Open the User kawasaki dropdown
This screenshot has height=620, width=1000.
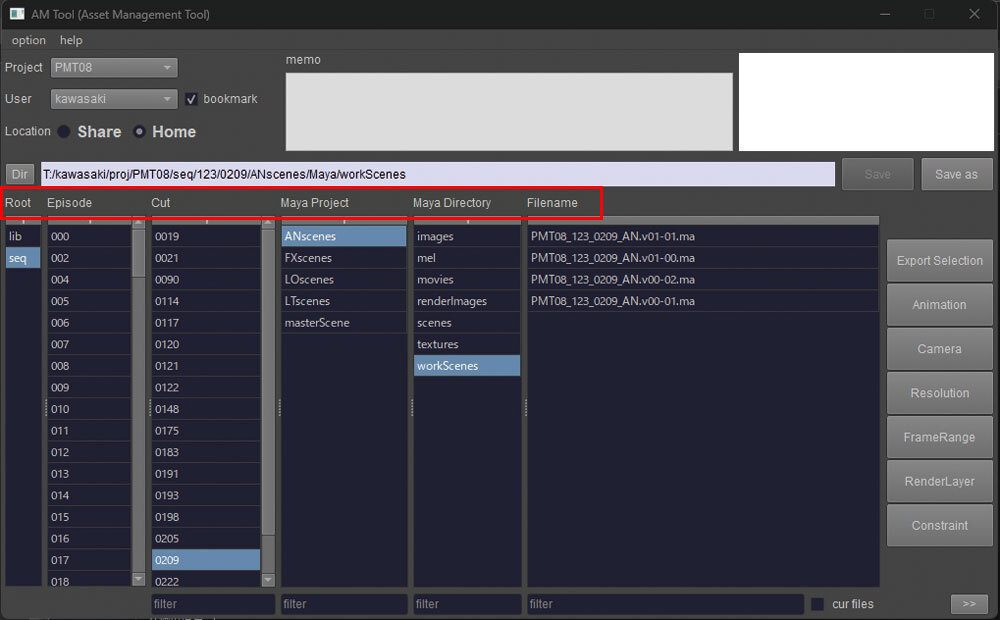coord(114,99)
